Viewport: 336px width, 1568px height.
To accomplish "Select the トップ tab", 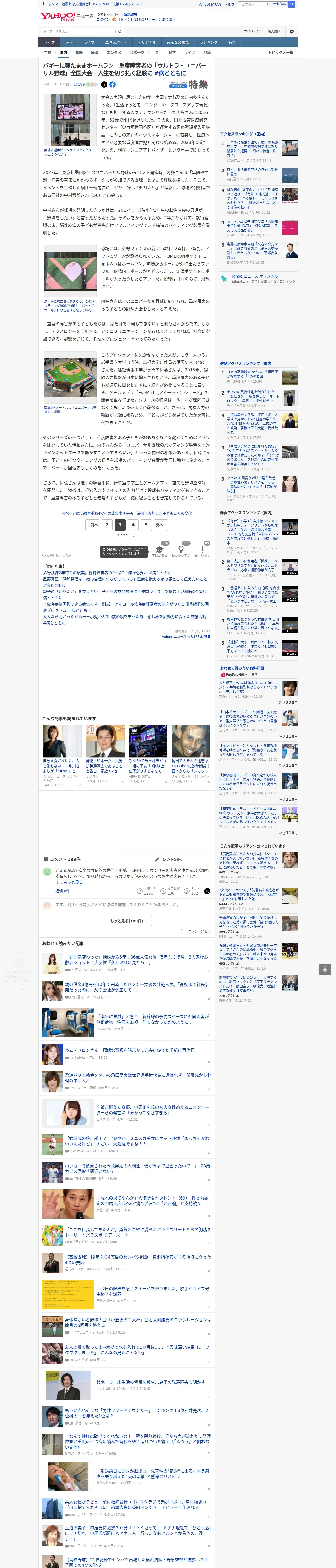I will coord(49,43).
